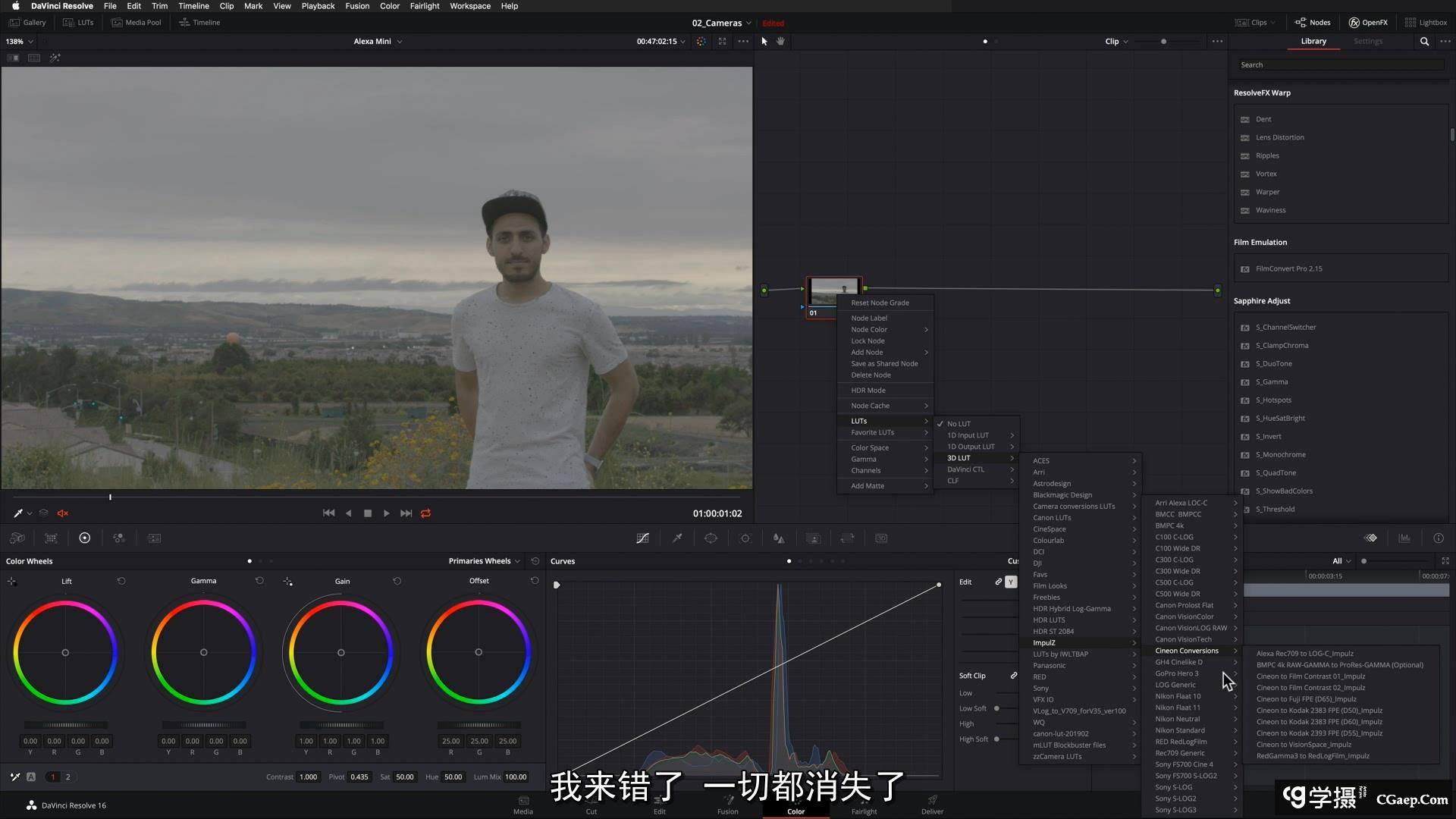This screenshot has width=1456, height=819.
Task: Open the Primaries Wheels dropdown
Action: click(484, 561)
